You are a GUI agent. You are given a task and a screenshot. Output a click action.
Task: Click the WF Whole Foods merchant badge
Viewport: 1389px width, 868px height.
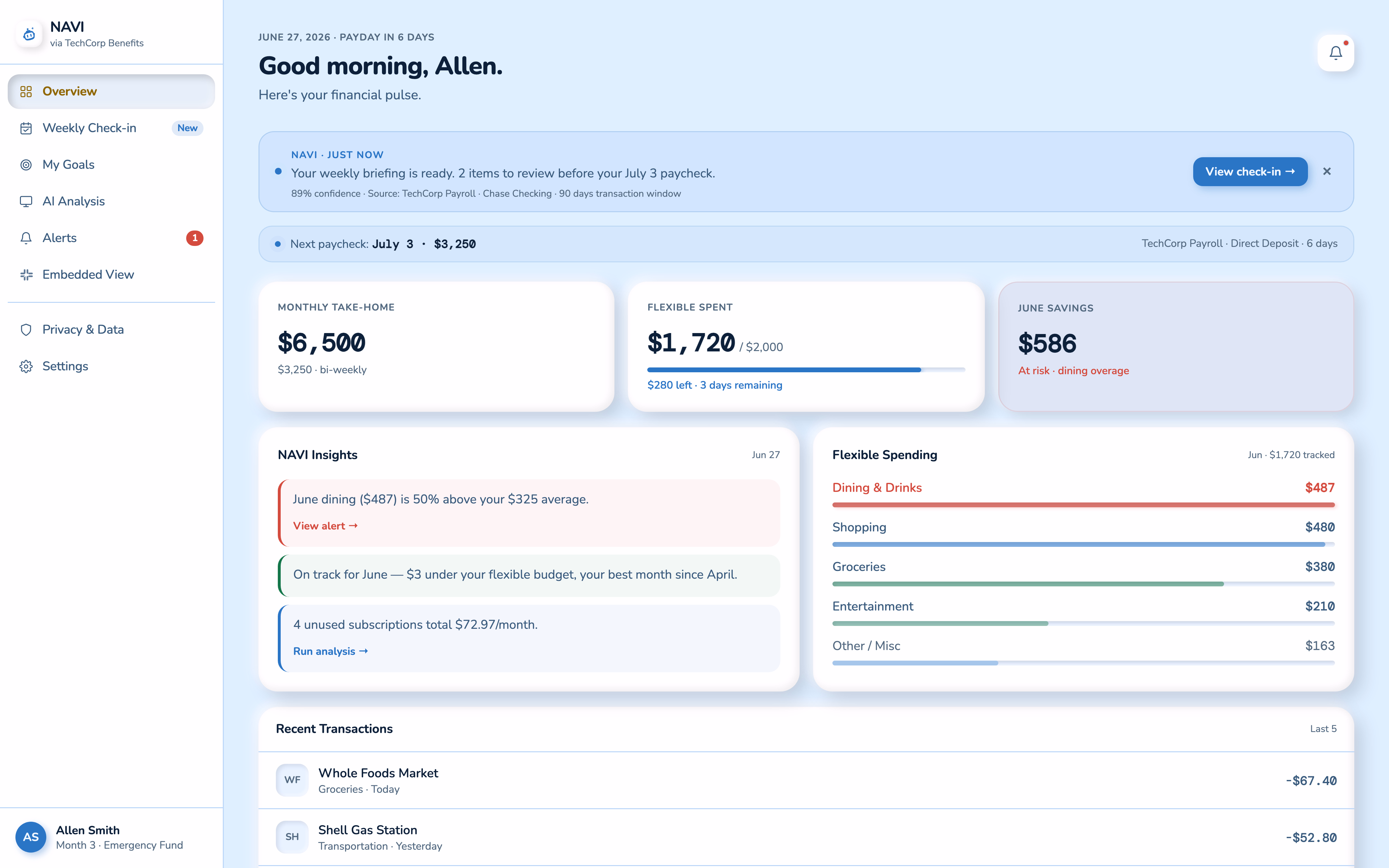292,780
